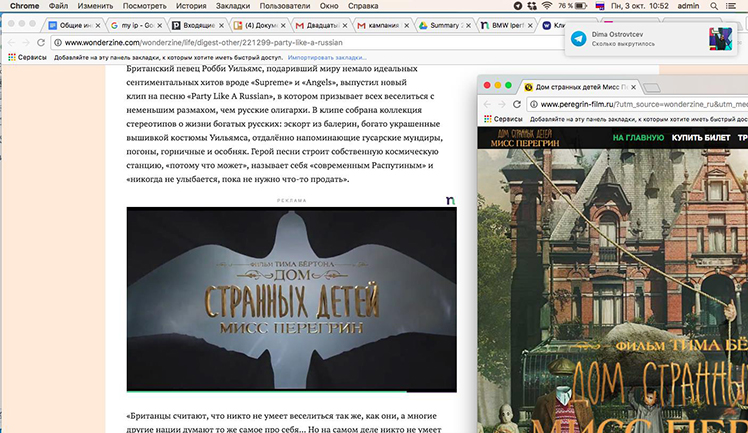
Task: Open Сервисы apps in peregrin-film window
Action: 503,119
